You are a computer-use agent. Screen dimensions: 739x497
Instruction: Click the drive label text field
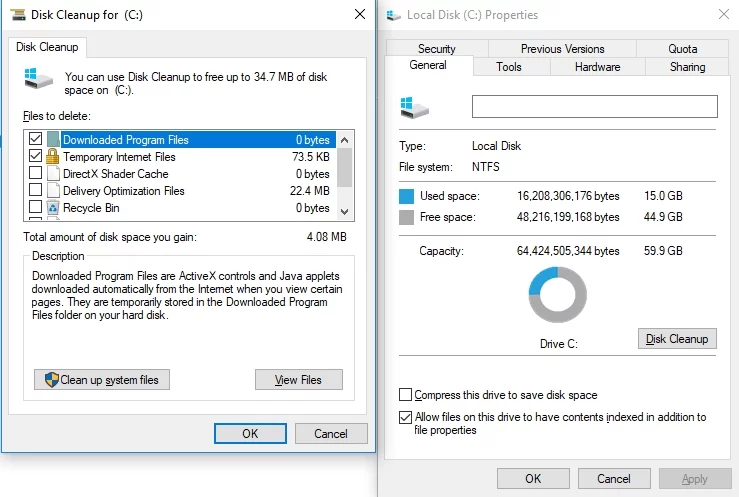coord(594,107)
